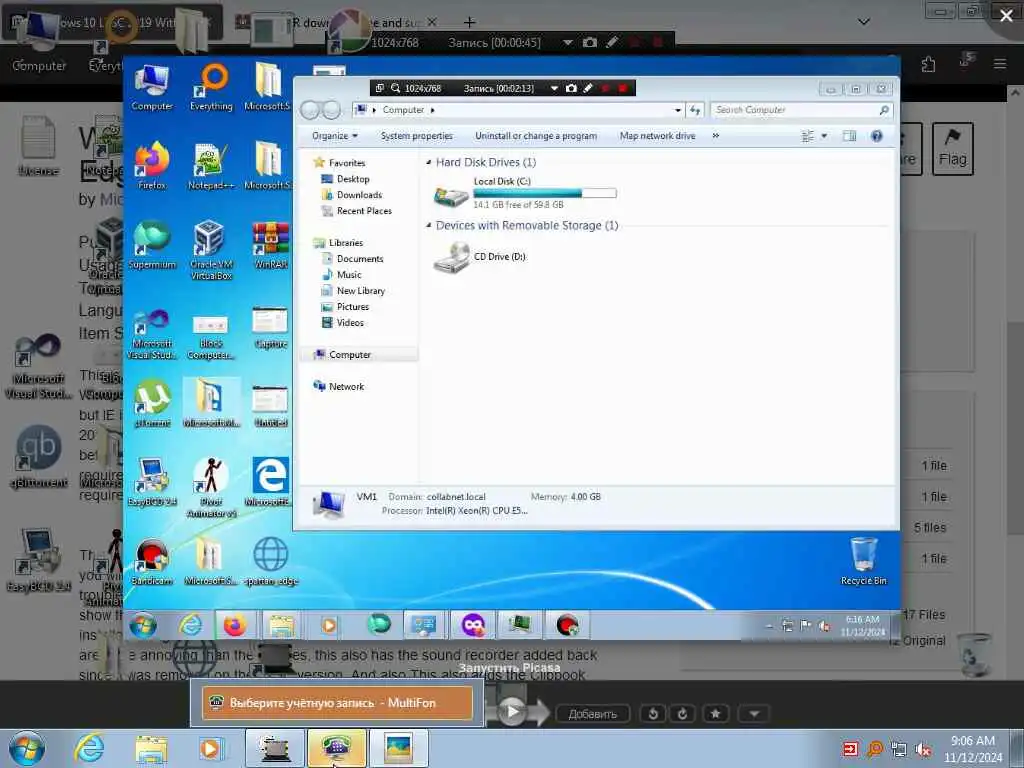1024x768 pixels.
Task: Select the Capture file on the desktop
Action: (x=270, y=328)
